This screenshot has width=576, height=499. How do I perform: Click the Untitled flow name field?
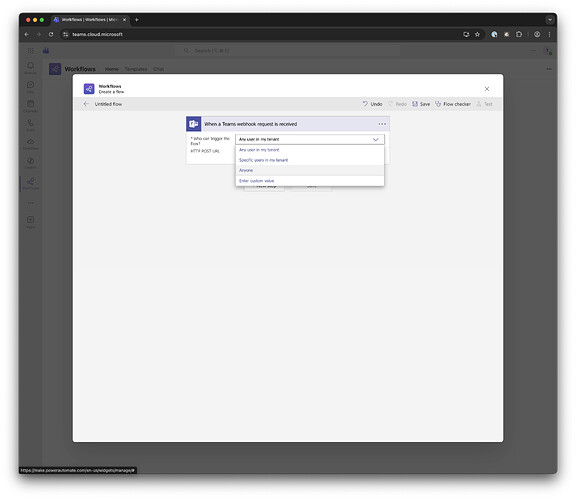pyautogui.click(x=108, y=104)
